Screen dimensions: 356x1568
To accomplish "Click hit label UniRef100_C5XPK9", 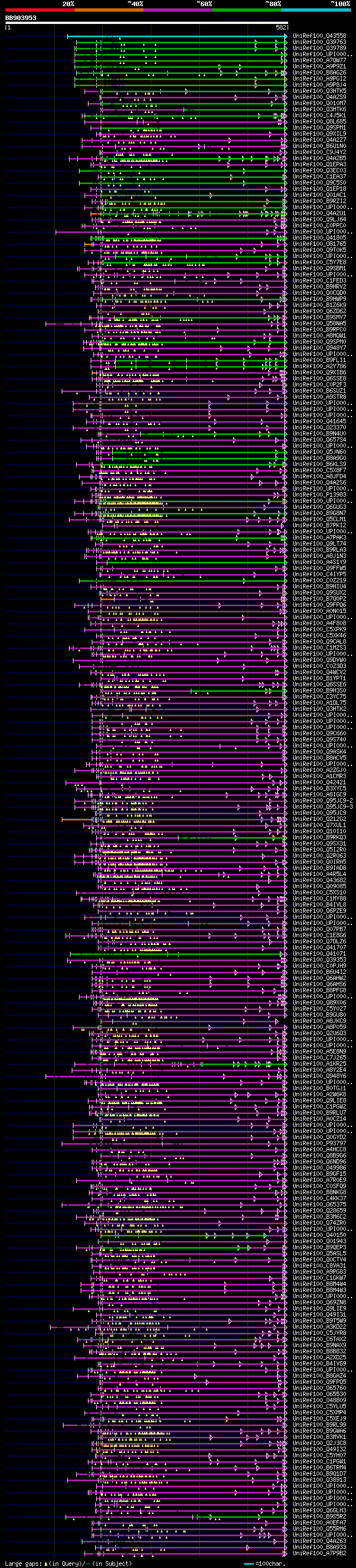I will 319,630.
